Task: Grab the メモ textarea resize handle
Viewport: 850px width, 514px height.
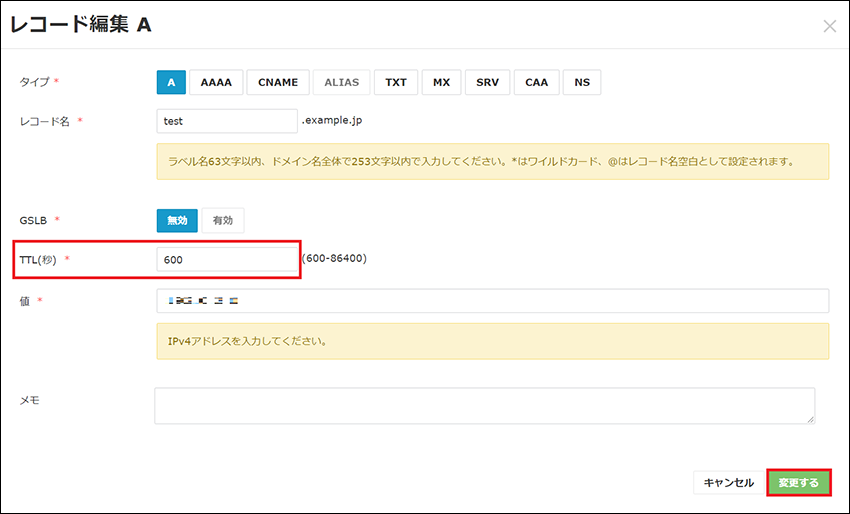Action: coord(811,420)
